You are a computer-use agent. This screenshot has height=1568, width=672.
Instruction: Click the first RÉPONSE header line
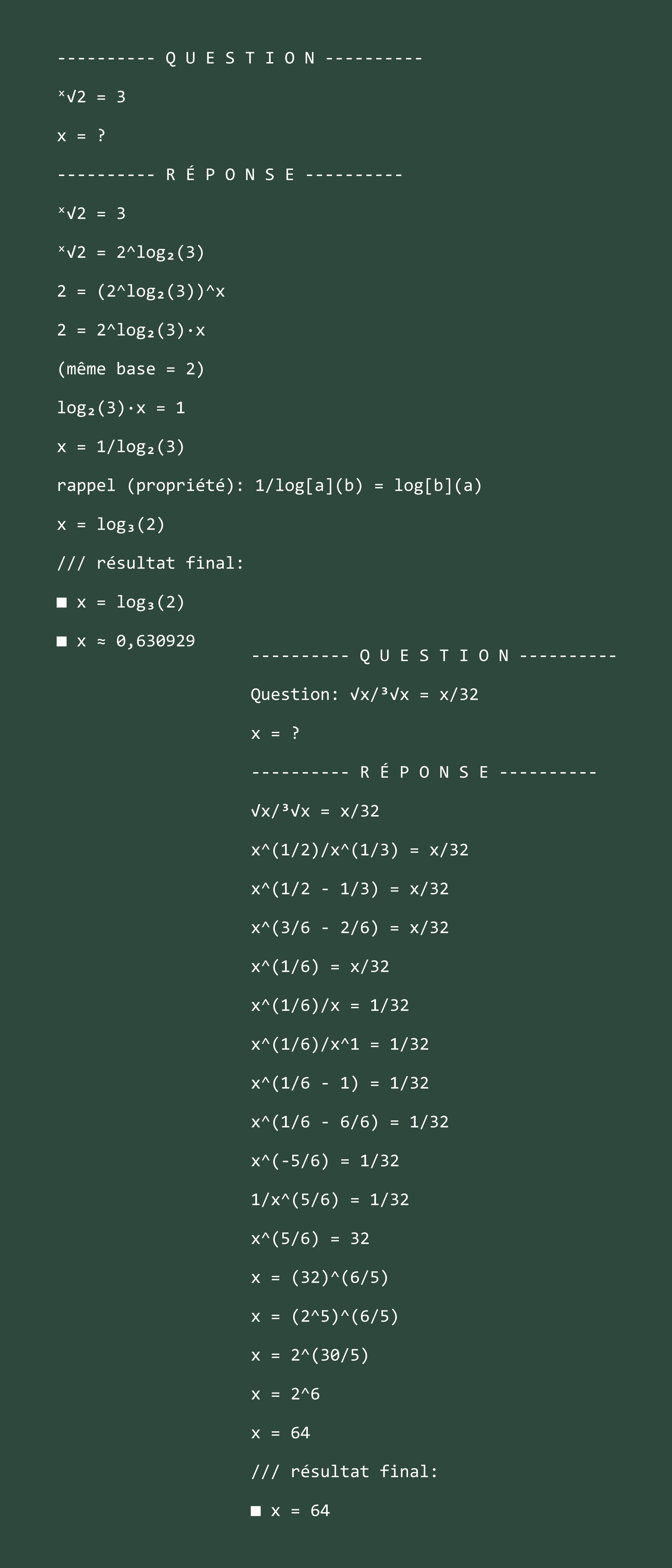[230, 175]
